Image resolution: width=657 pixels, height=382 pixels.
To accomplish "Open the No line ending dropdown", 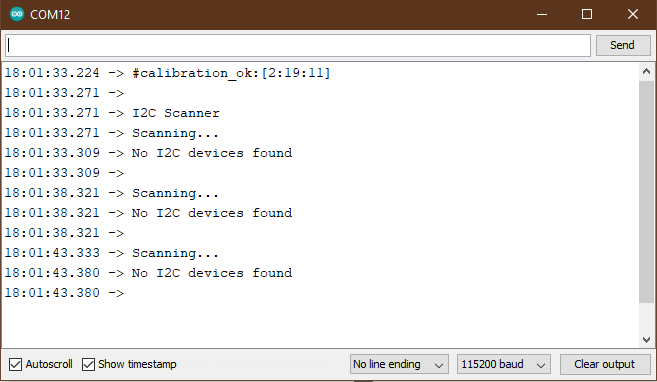I will (x=399, y=364).
